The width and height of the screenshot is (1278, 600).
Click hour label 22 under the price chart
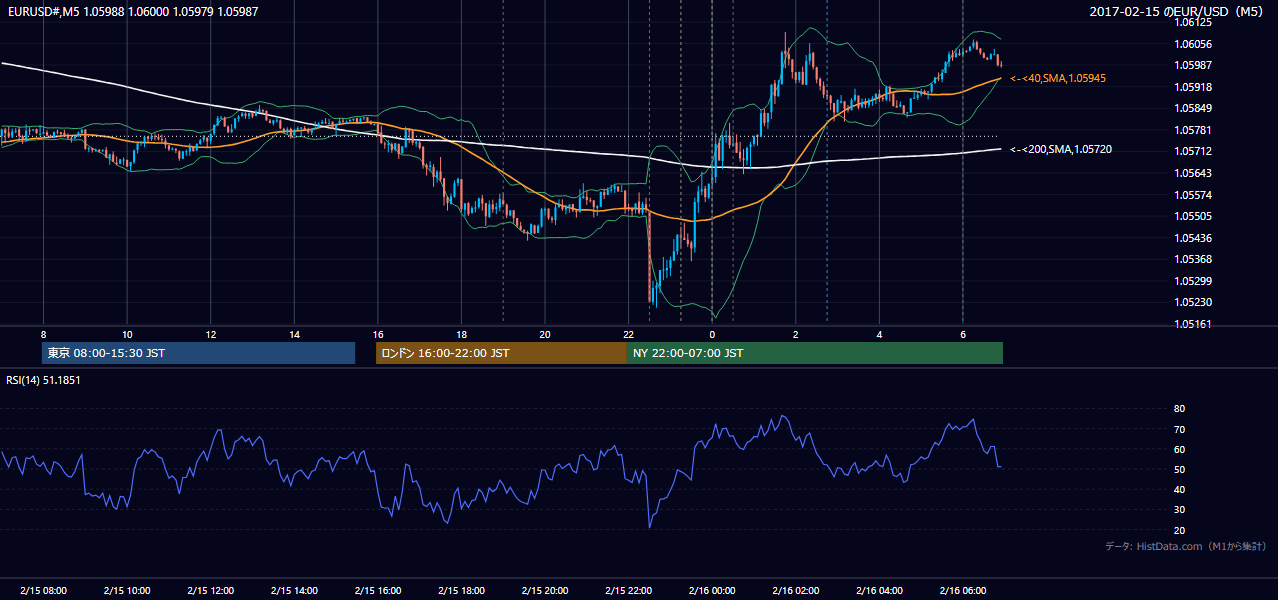point(628,334)
